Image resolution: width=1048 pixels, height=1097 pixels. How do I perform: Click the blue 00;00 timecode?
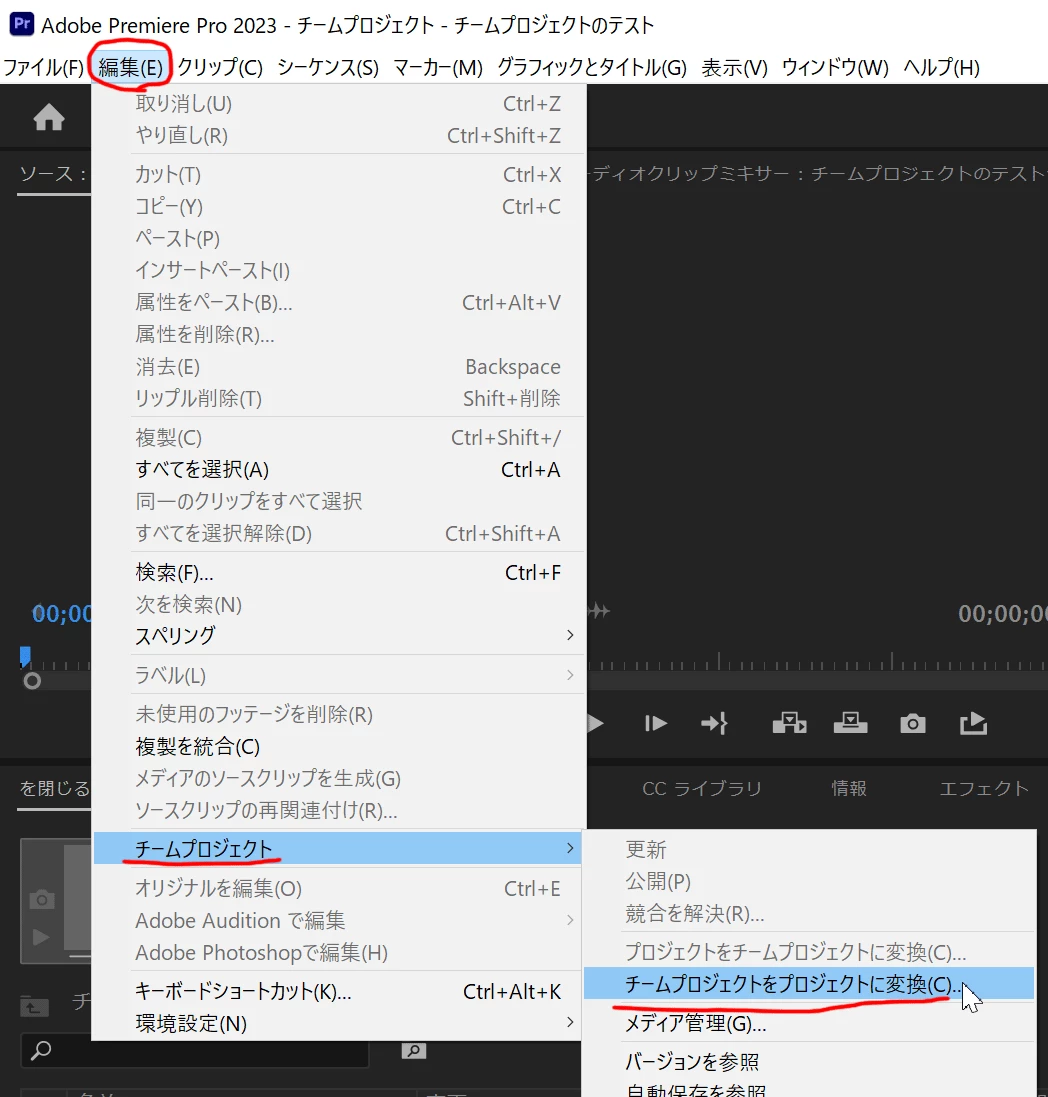click(62, 614)
